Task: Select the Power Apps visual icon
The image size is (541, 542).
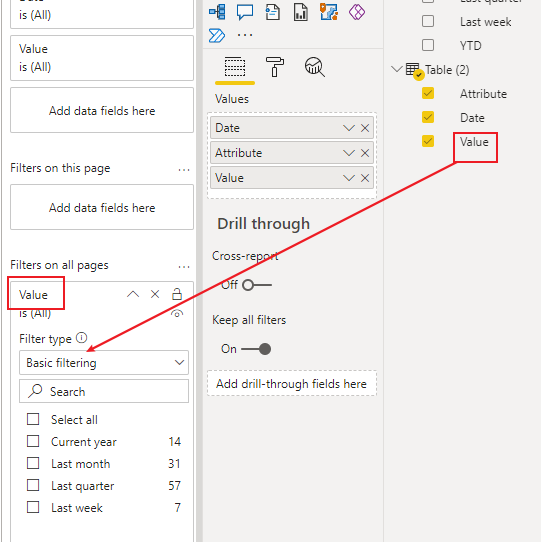Action: [x=357, y=12]
